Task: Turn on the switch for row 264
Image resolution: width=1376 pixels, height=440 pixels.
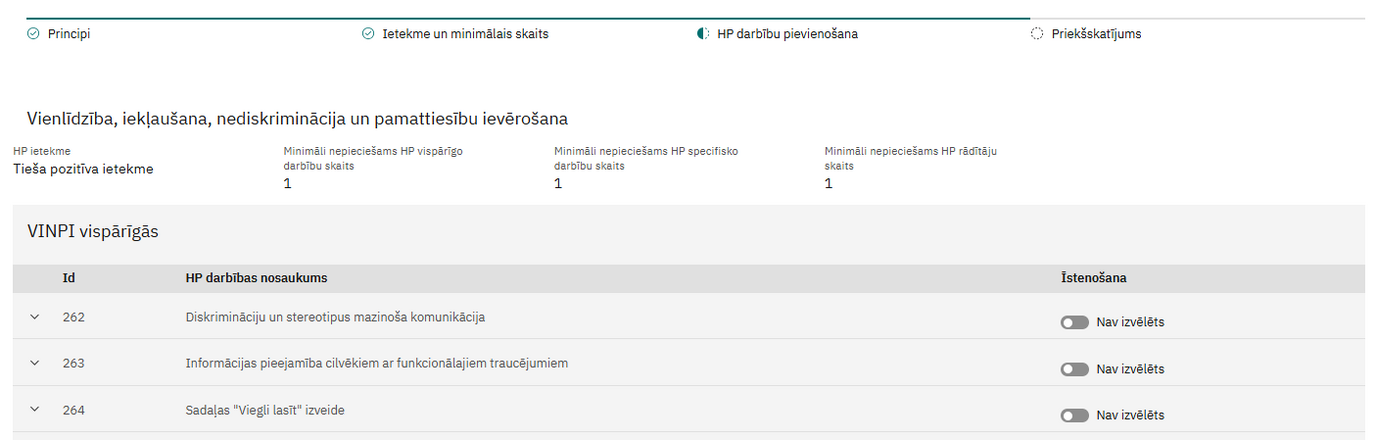Action: 1075,415
